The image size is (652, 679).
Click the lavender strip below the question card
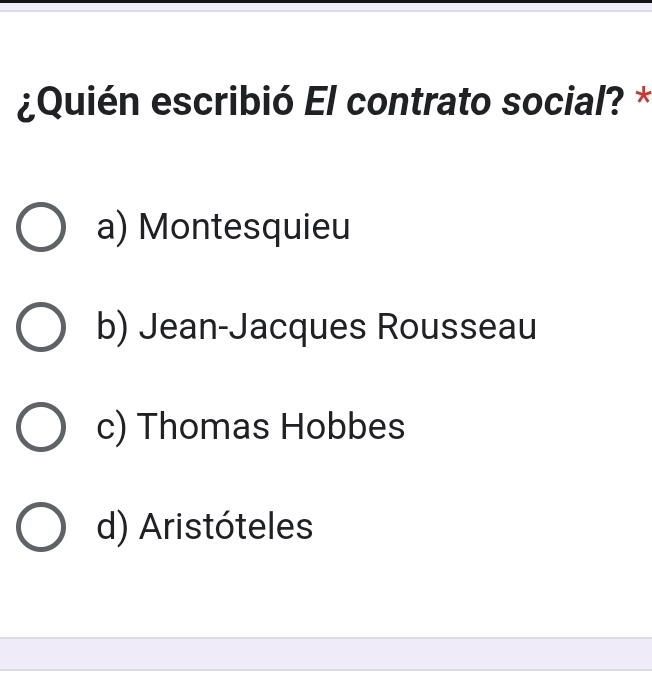click(x=326, y=656)
